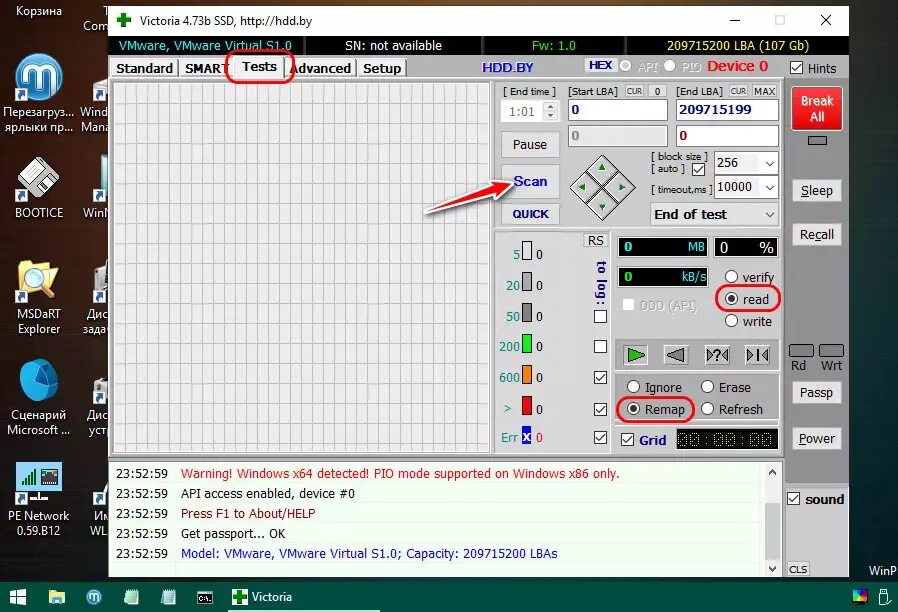Open PE Network 0.59.B12 desktop icon
The width and height of the screenshot is (898, 612).
pyautogui.click(x=38, y=499)
